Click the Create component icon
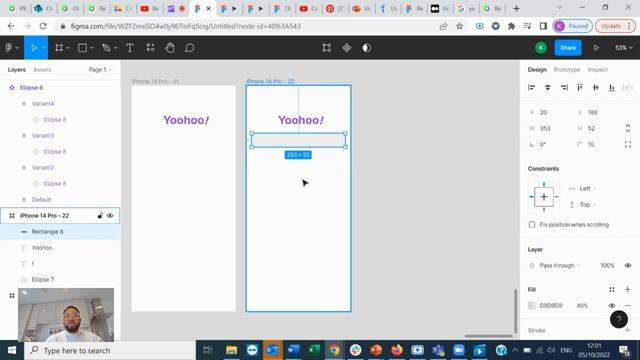The width and height of the screenshot is (640, 360). pos(347,48)
